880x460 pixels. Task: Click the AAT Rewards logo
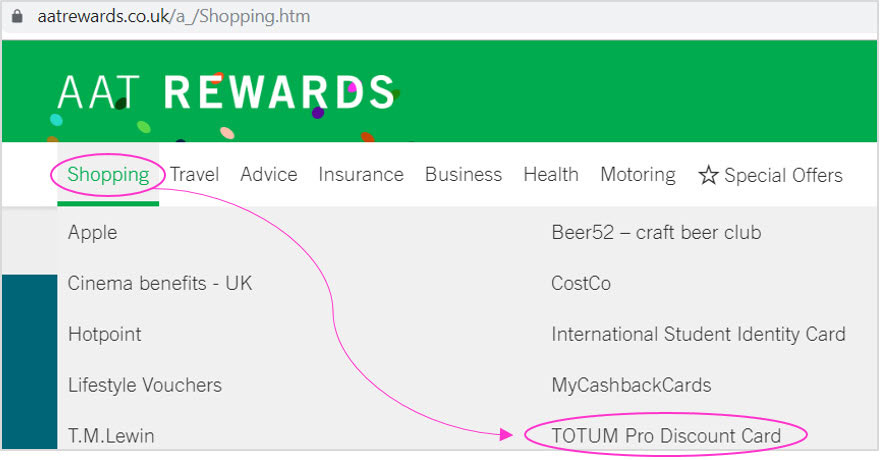[x=227, y=93]
